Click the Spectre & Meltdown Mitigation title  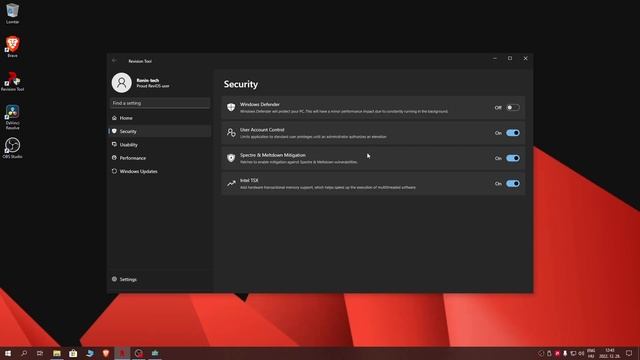click(273, 155)
